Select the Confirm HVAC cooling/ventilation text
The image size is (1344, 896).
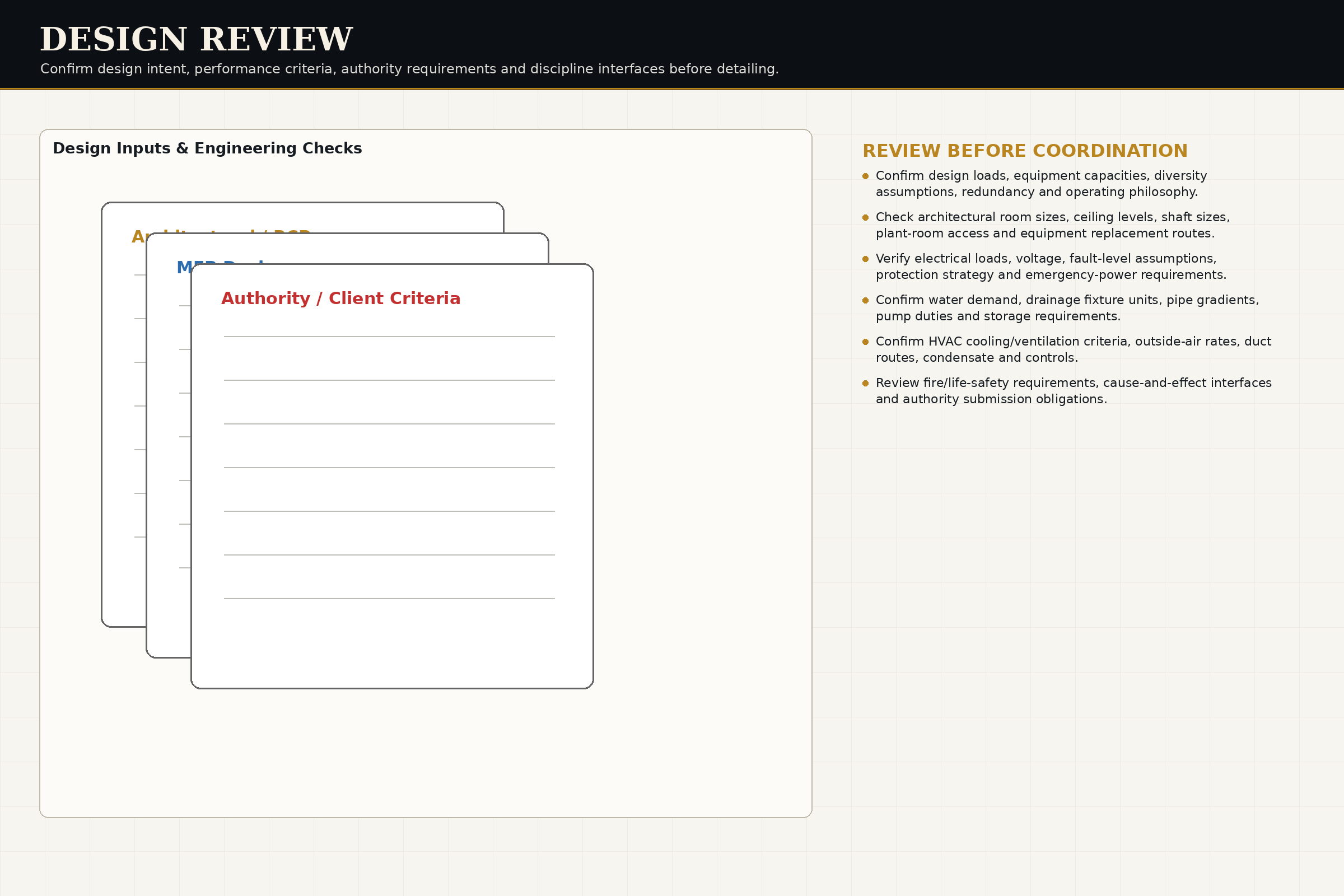tap(1073, 349)
